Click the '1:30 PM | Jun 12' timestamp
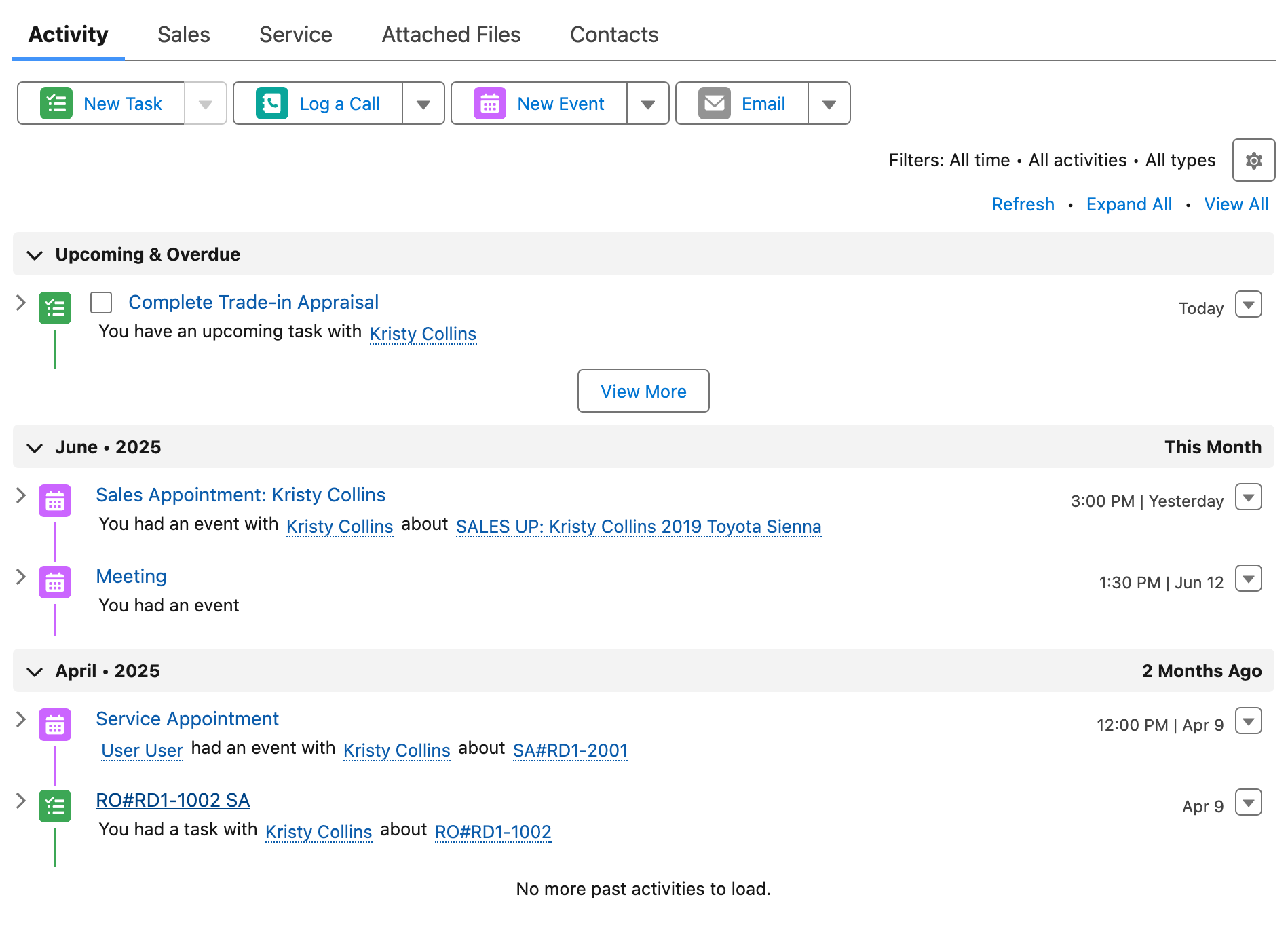 (1161, 582)
